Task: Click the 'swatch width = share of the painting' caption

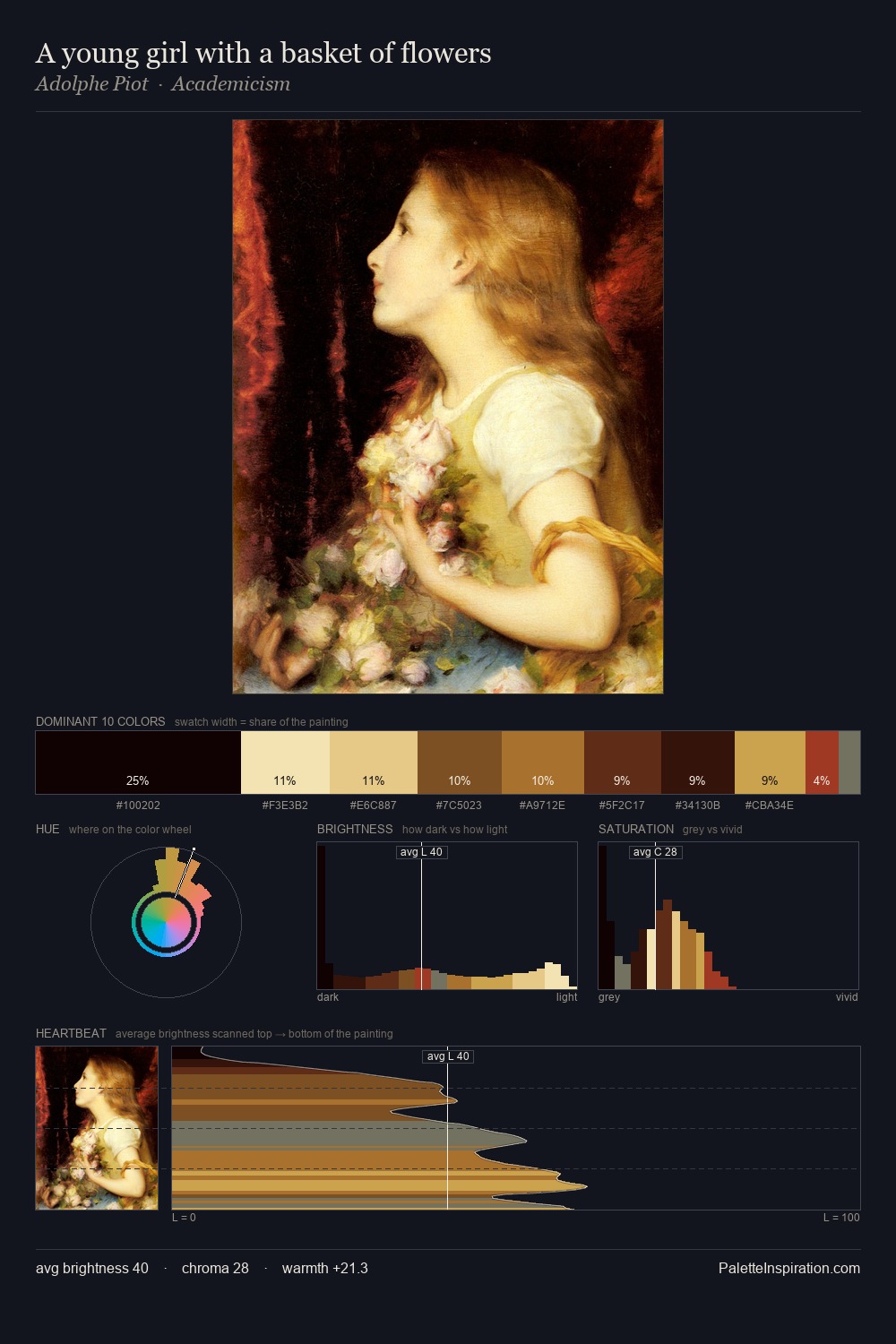Action: 262,722
